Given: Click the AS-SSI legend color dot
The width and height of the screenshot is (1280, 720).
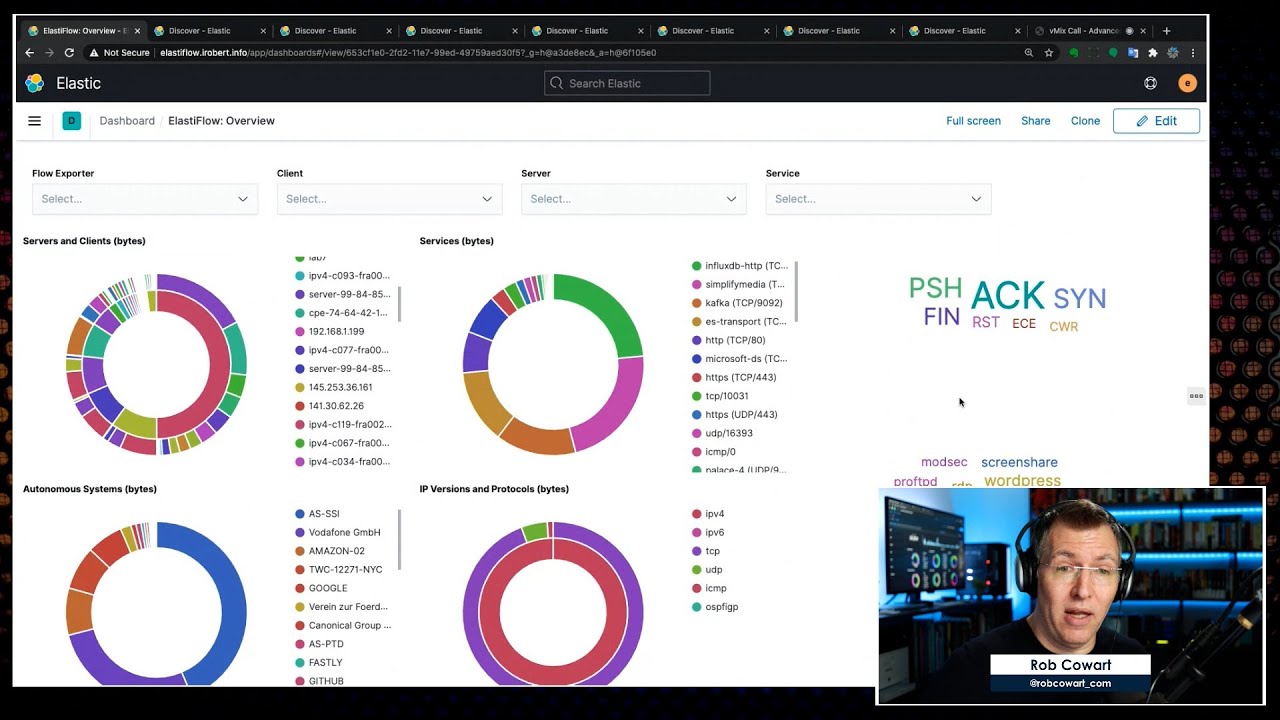Looking at the screenshot, I should pos(300,514).
